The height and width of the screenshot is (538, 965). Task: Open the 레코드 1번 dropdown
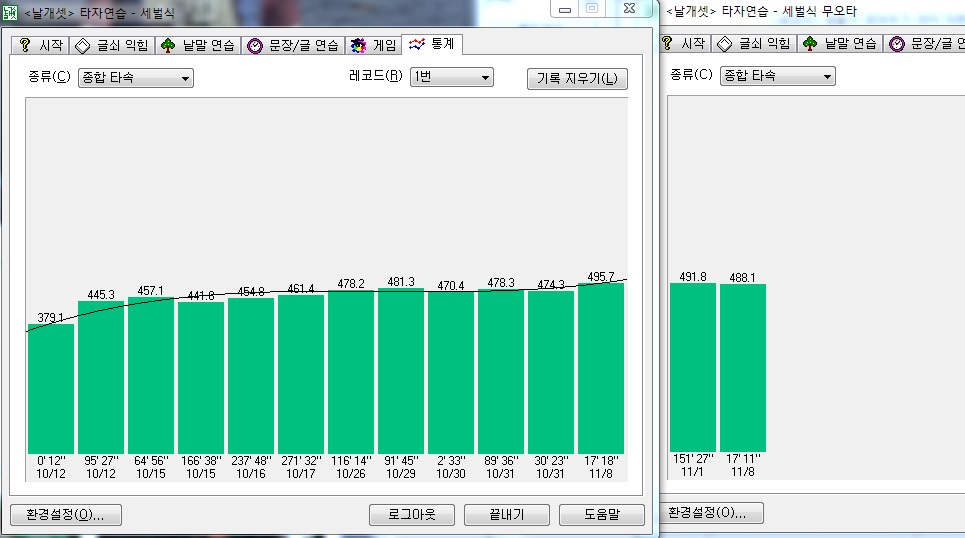tap(452, 77)
